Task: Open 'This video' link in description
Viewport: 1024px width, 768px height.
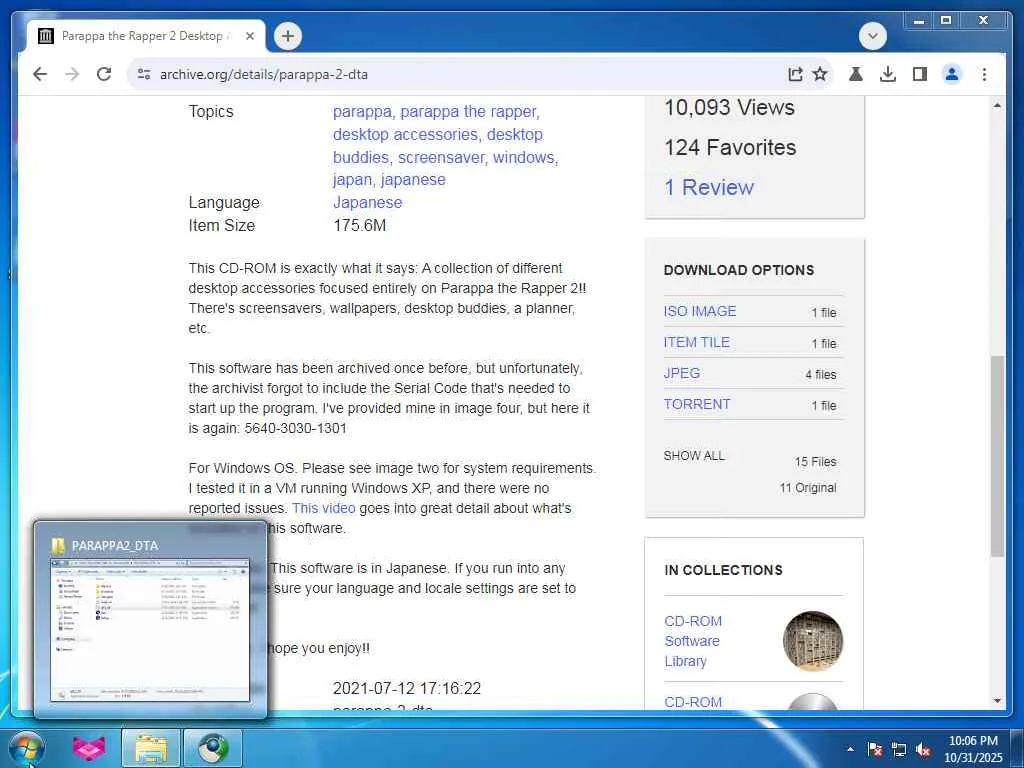Action: tap(323, 508)
